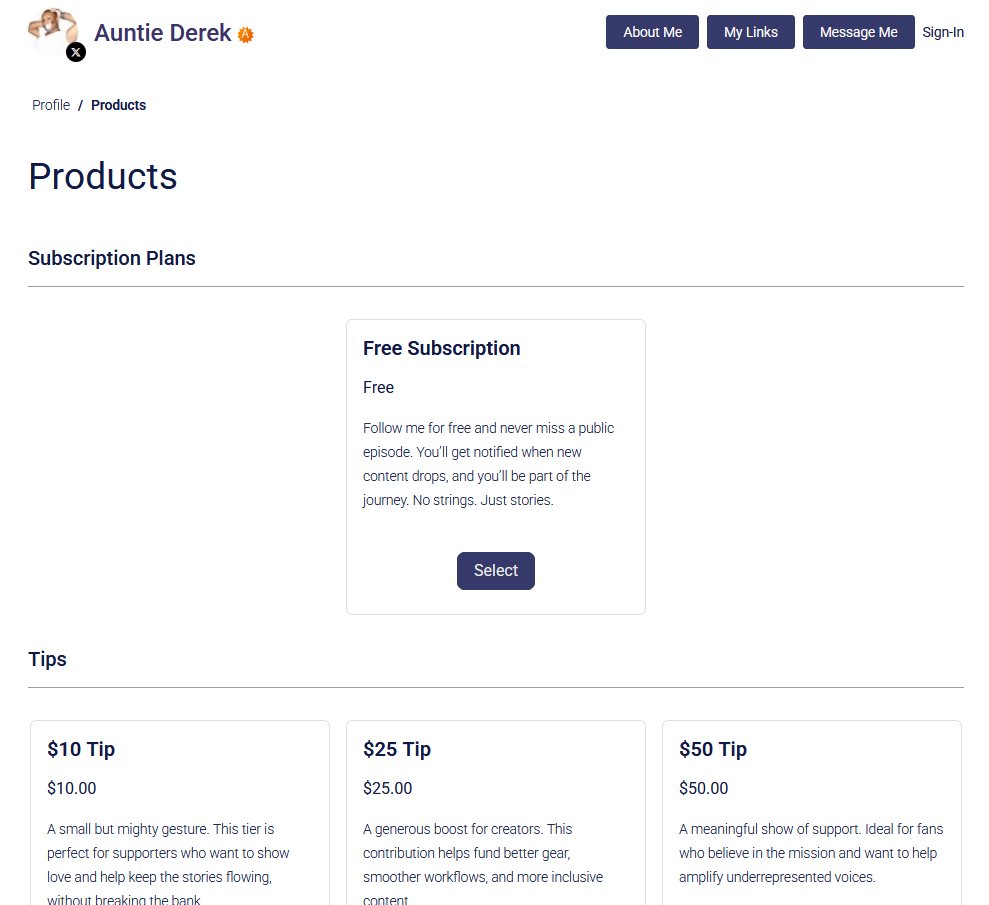The width and height of the screenshot is (989, 905).
Task: Click the Auntie Derek name heading
Action: tap(163, 33)
